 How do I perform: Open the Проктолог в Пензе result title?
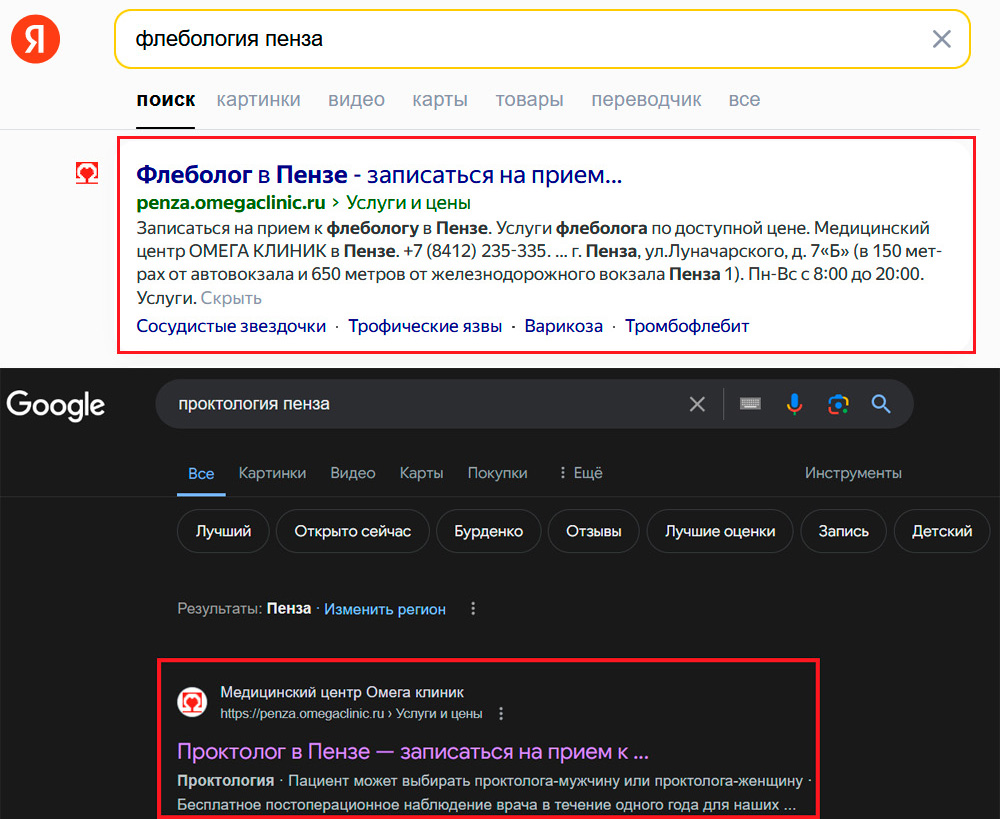click(x=413, y=751)
